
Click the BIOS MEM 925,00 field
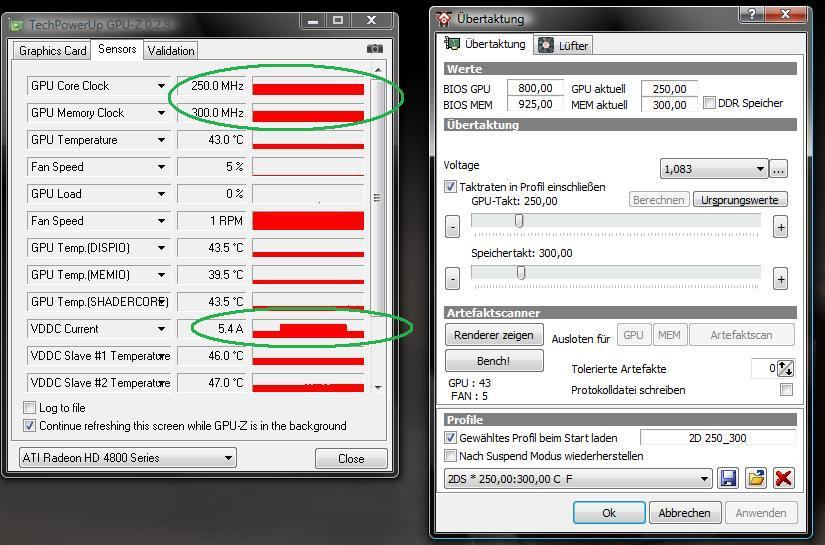tap(535, 104)
